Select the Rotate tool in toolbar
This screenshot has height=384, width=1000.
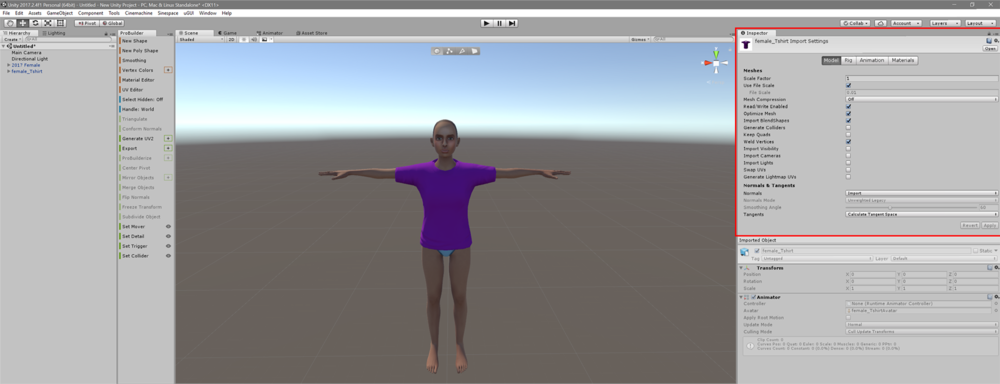[35, 23]
